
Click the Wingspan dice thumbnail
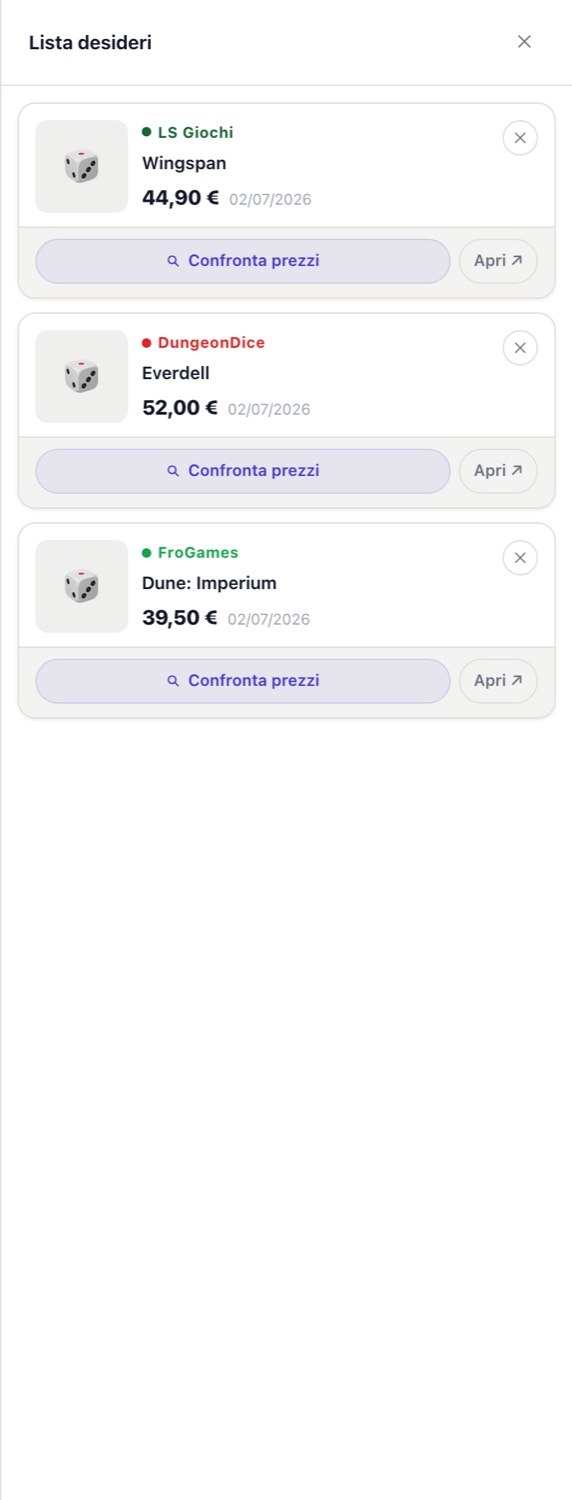82,167
